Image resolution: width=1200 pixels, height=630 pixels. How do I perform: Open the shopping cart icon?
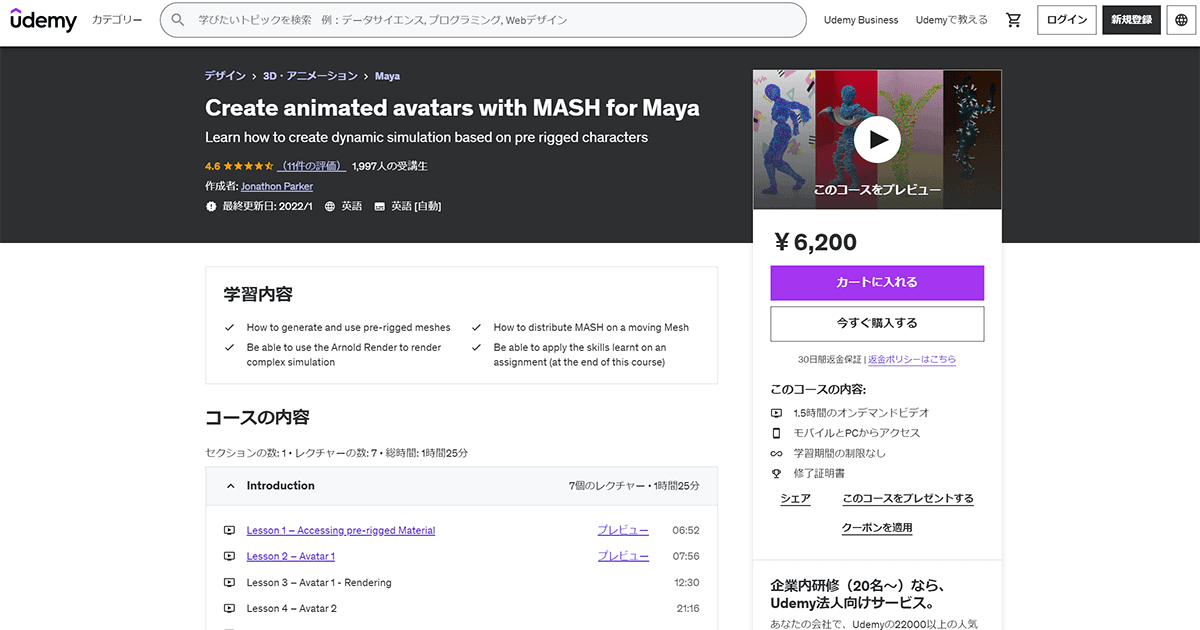coord(1014,20)
